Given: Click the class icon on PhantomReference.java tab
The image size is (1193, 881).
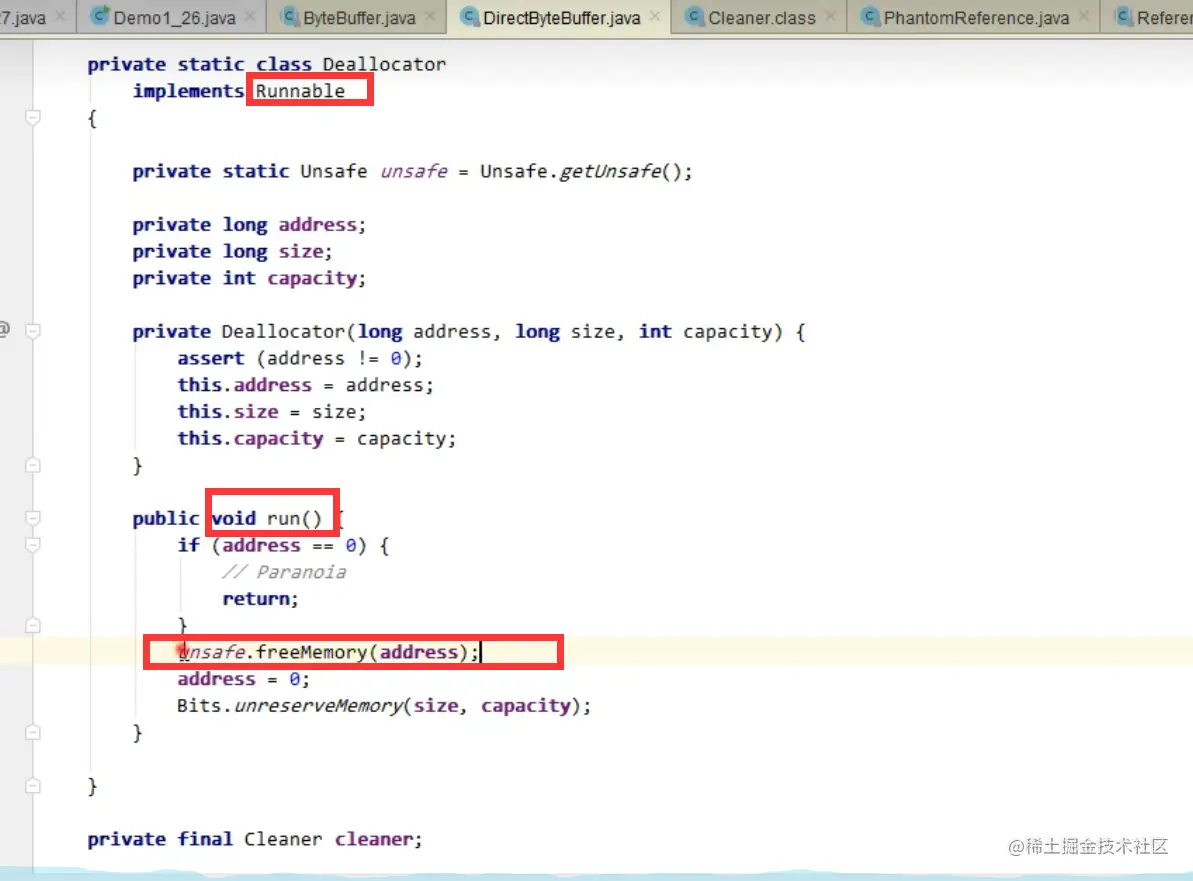Looking at the screenshot, I should pyautogui.click(x=870, y=16).
